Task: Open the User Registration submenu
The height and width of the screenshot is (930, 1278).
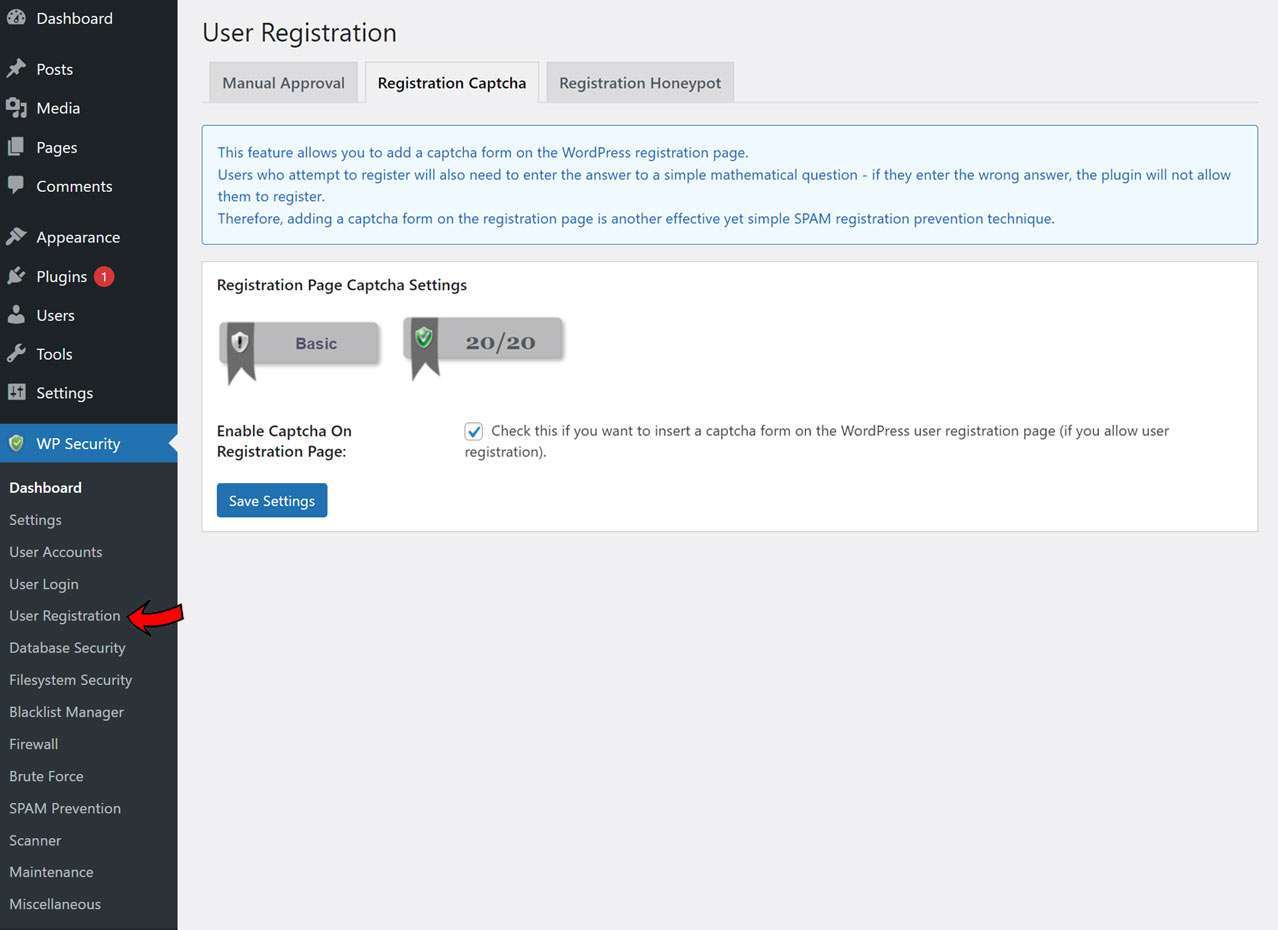Action: pos(64,616)
